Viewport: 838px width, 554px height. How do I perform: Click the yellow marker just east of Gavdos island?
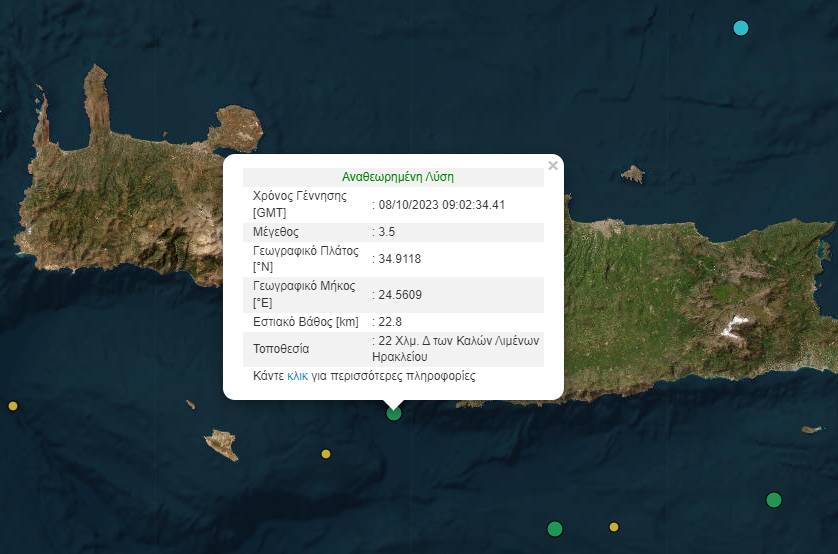[x=326, y=454]
